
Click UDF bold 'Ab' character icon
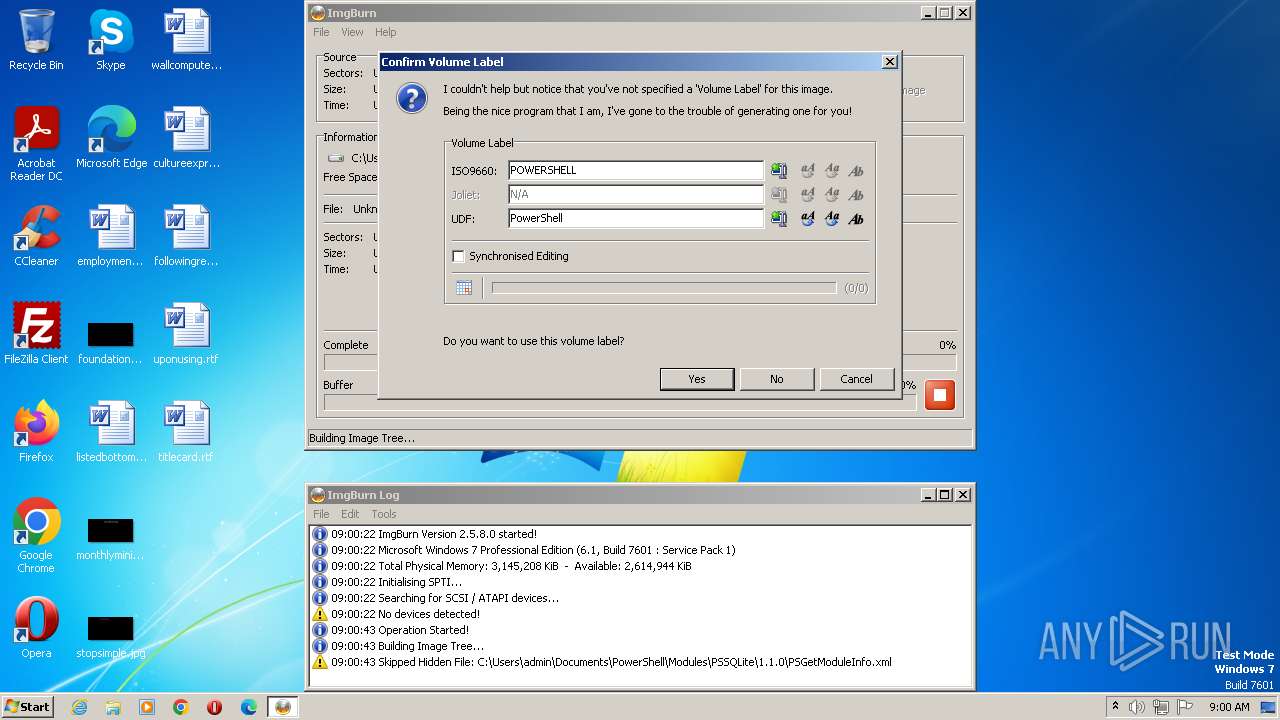856,219
